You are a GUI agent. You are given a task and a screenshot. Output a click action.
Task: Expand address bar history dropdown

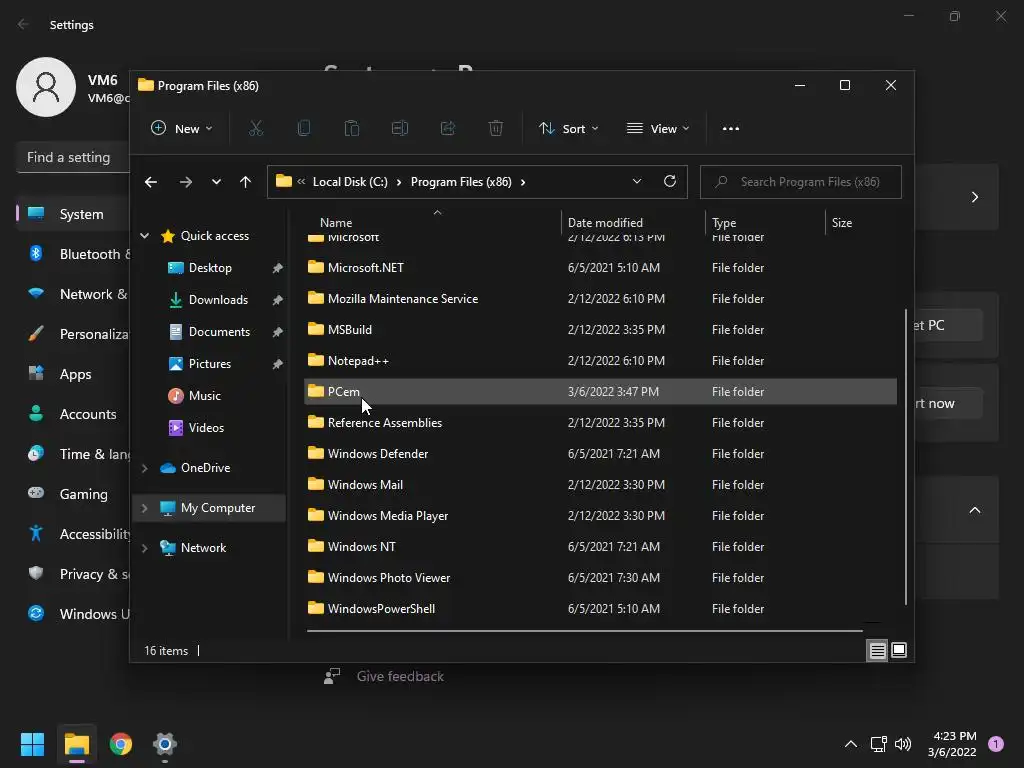[x=637, y=182]
